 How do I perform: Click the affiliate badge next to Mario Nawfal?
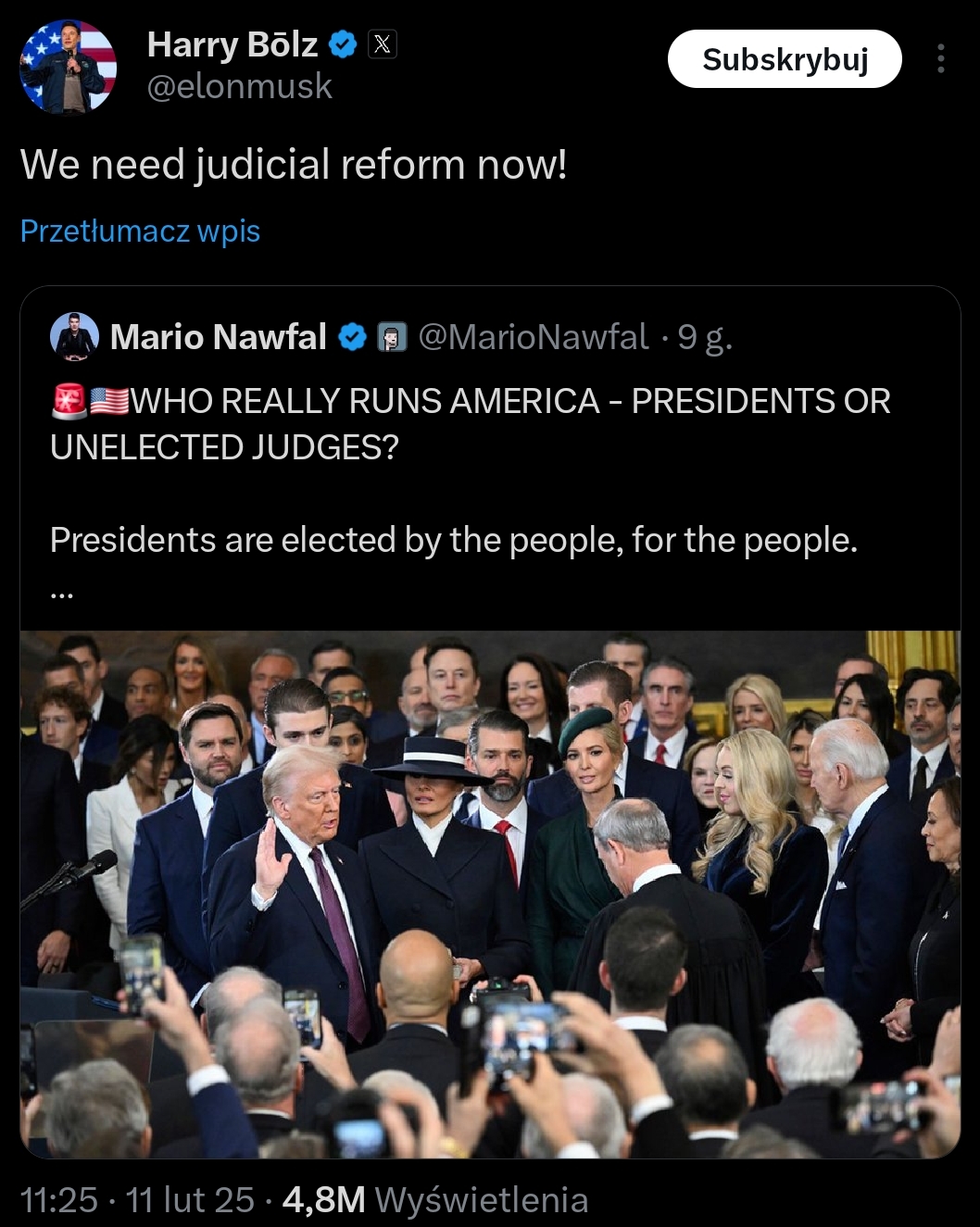click(x=393, y=337)
